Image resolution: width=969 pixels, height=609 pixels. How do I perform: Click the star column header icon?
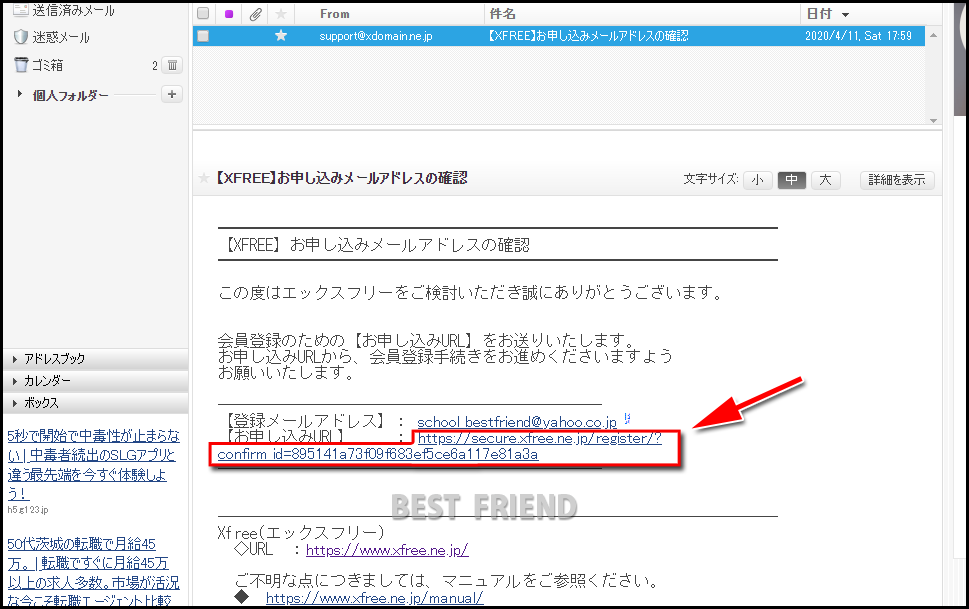[x=281, y=14]
